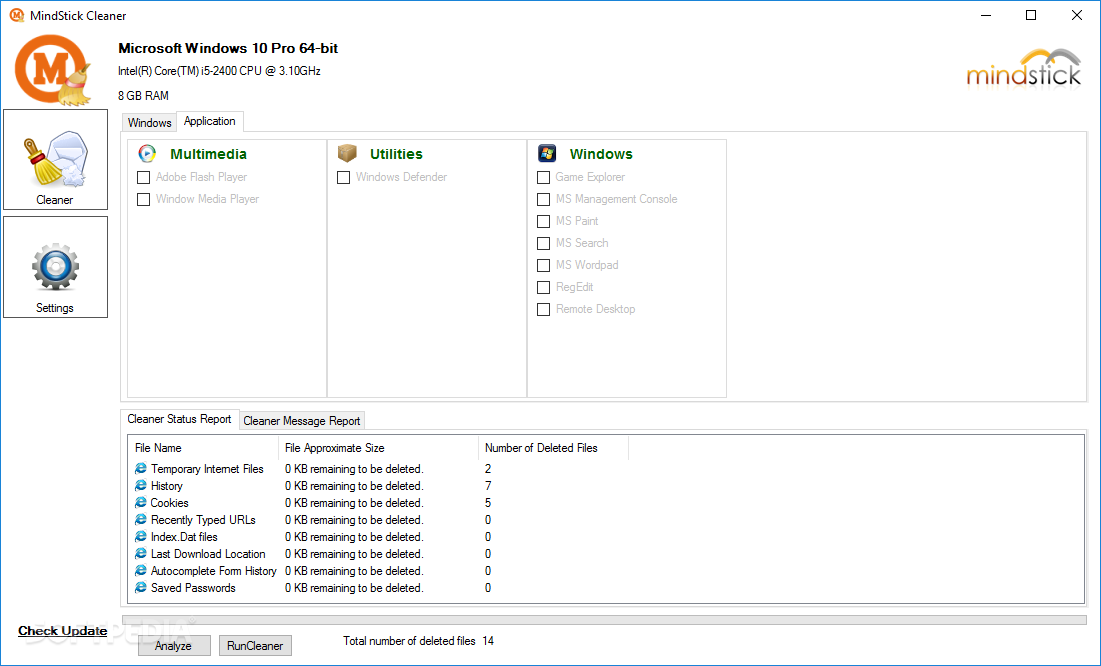Click the IE icon beside Index.Dat files

(x=140, y=537)
